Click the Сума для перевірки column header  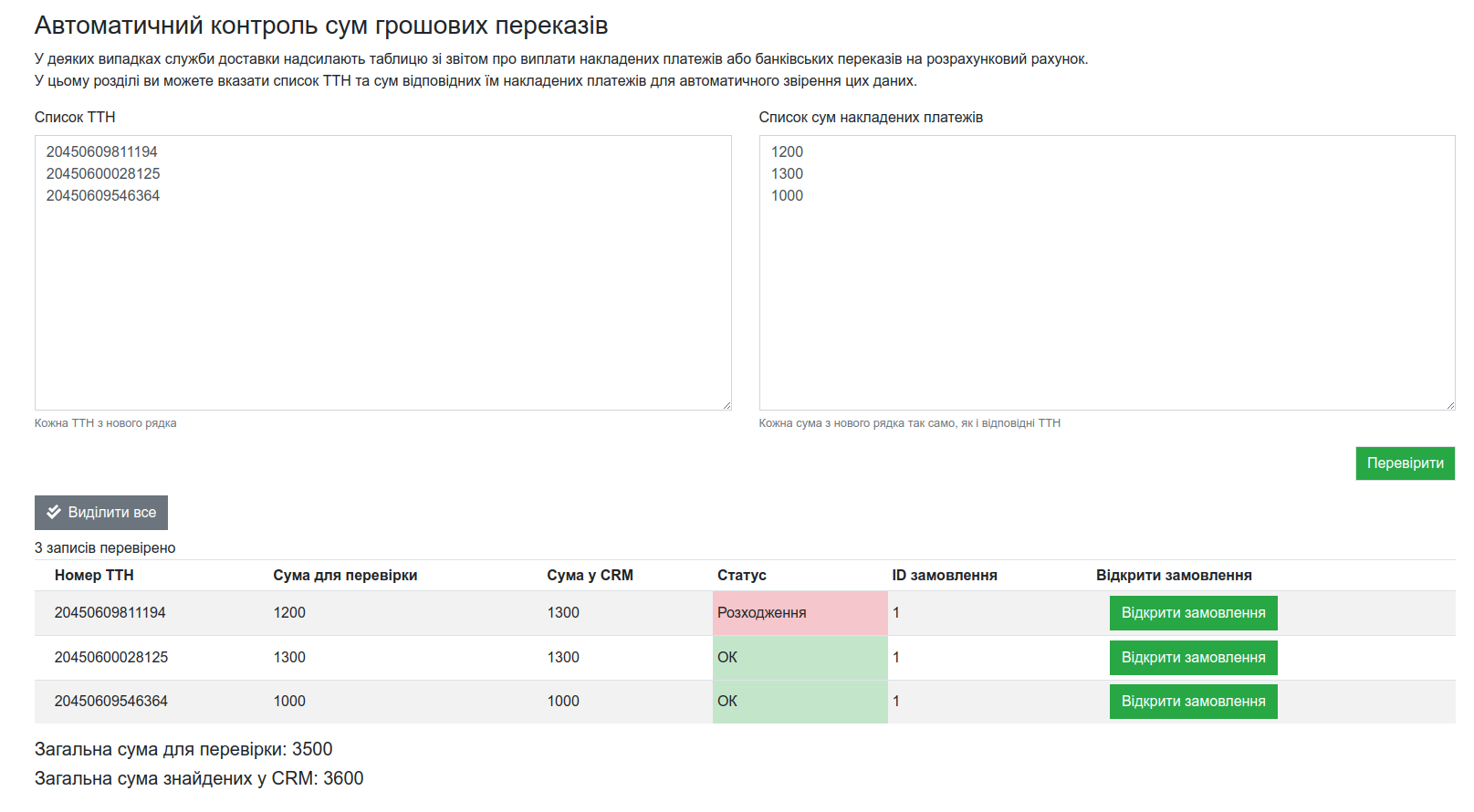(345, 576)
